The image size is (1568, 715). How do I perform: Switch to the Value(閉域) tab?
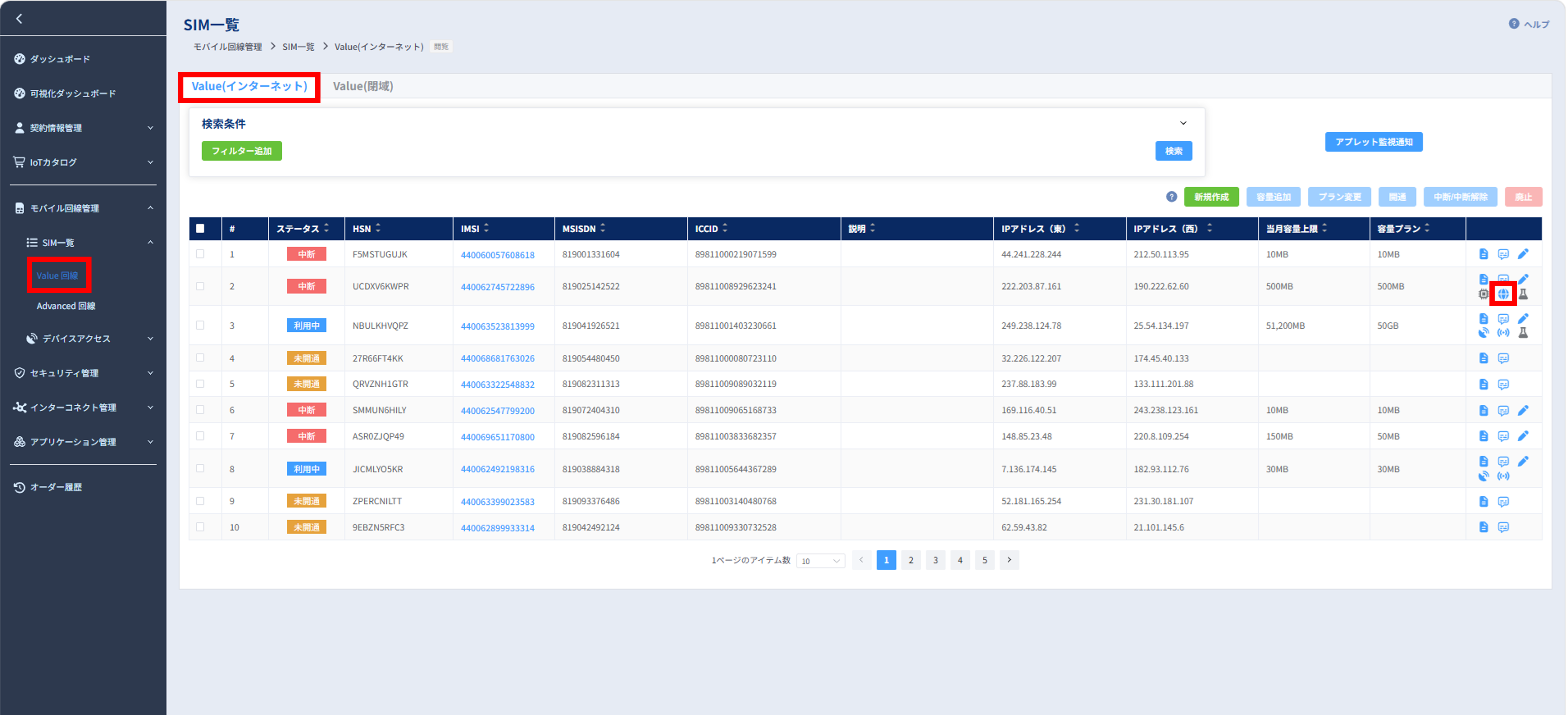tap(363, 86)
